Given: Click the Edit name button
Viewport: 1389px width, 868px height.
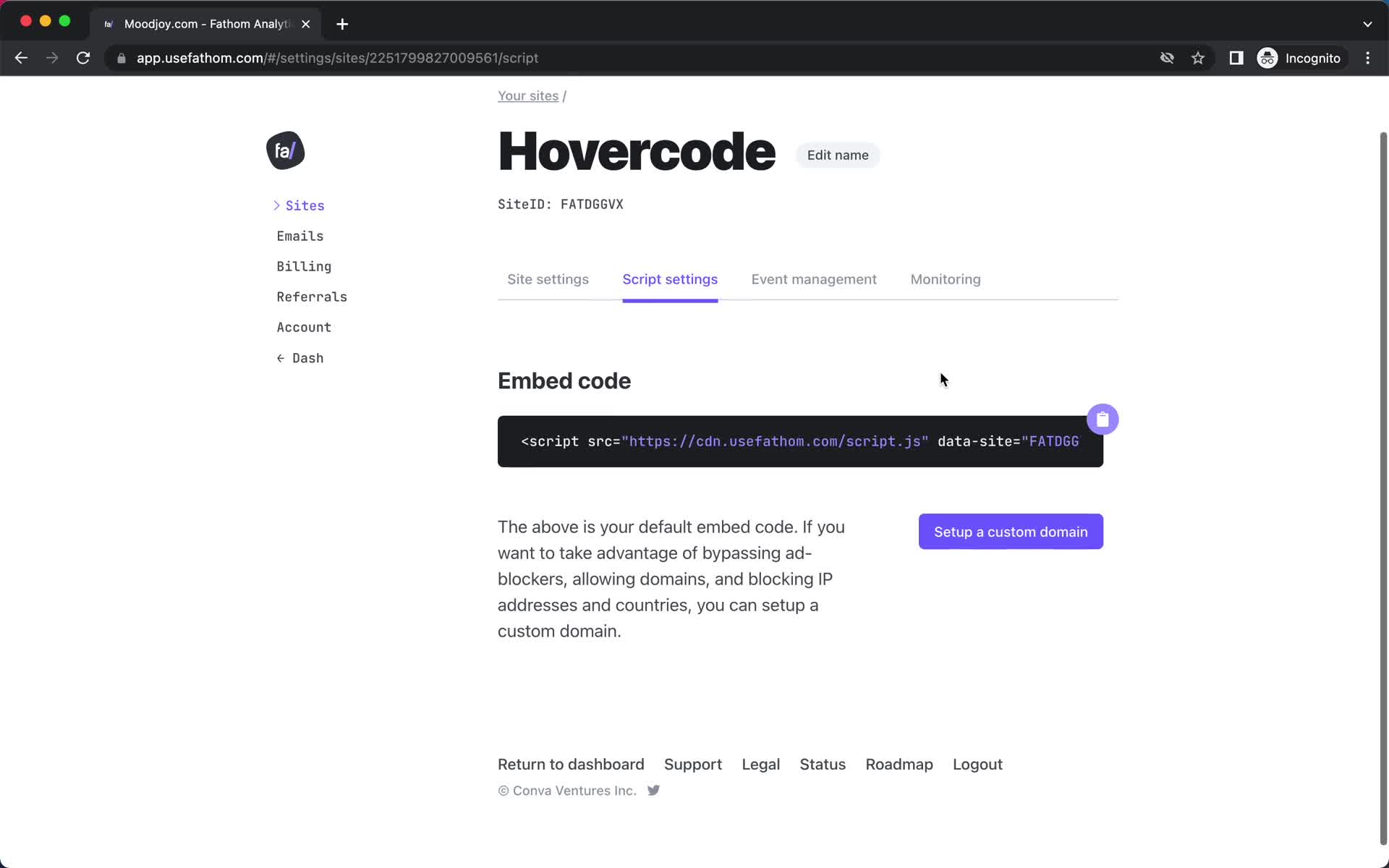Looking at the screenshot, I should (x=837, y=154).
